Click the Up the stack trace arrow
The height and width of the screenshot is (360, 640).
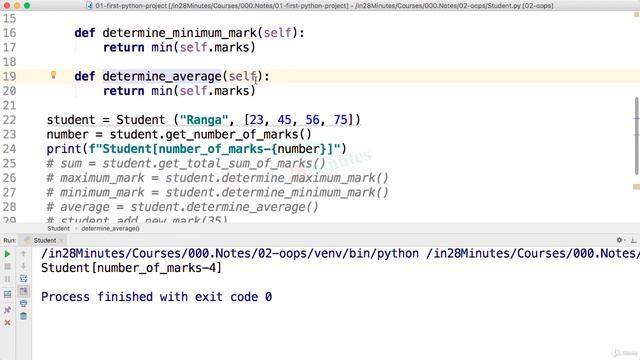click(24, 254)
